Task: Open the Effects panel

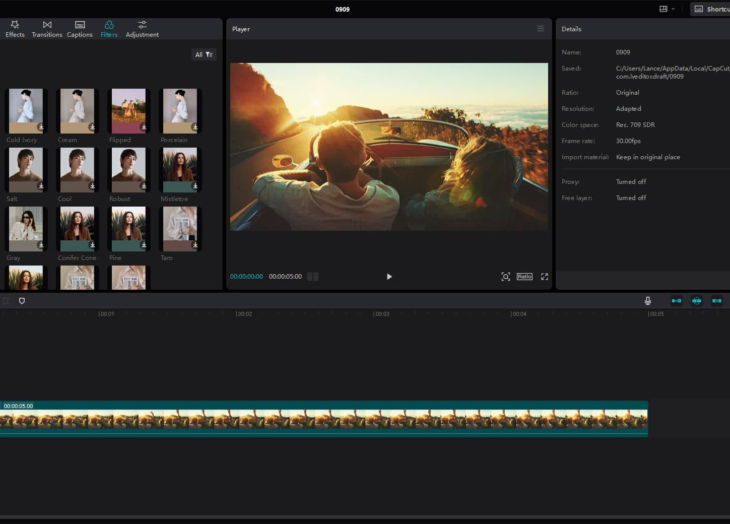Action: [15, 28]
